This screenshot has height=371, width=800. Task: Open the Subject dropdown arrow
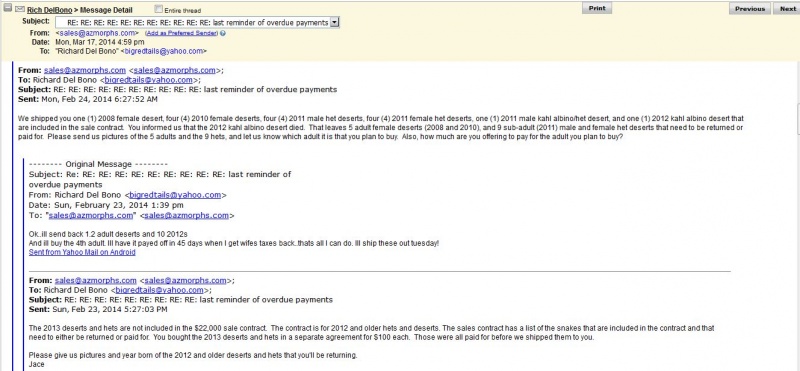pos(334,22)
